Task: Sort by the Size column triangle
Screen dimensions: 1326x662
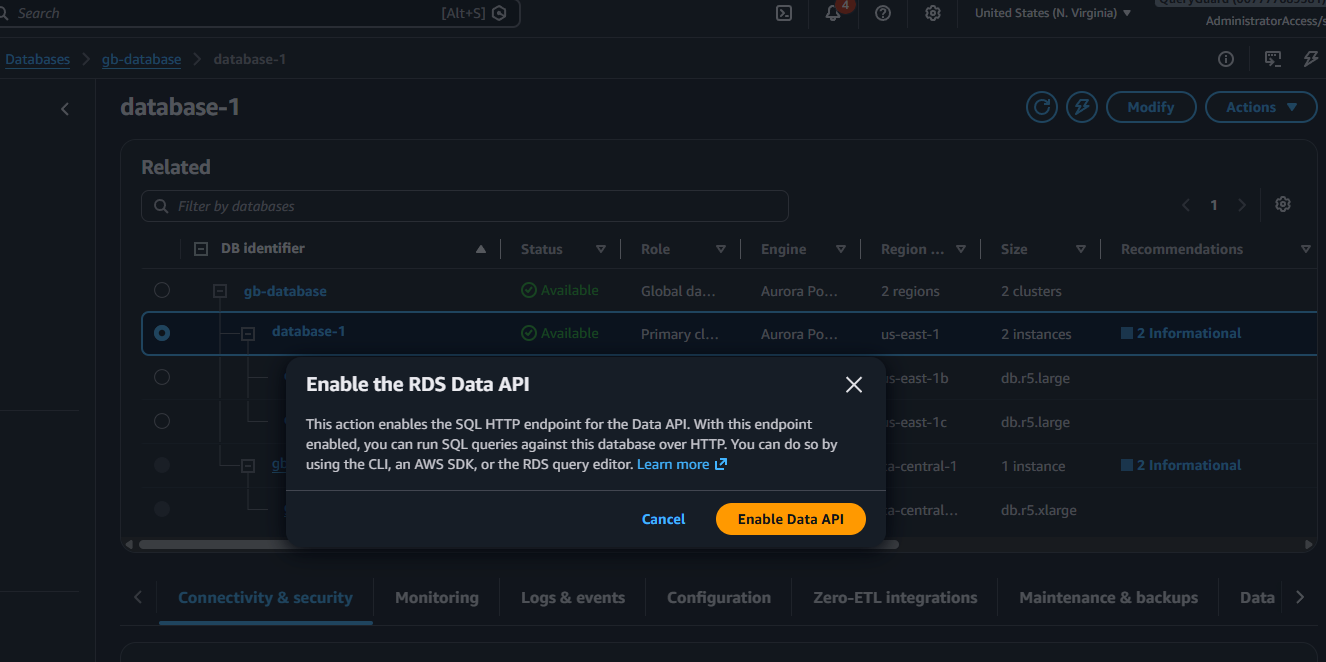Action: coord(1081,250)
